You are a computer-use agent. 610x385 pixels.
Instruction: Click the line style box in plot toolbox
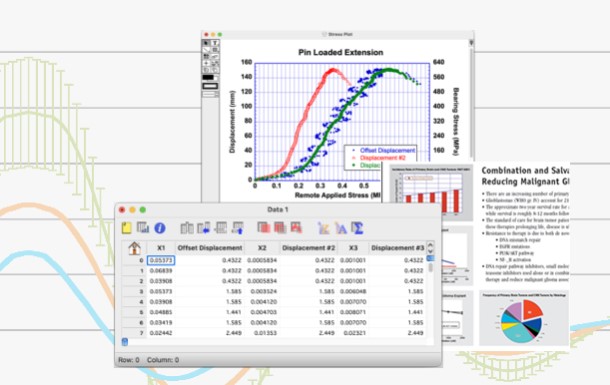[x=210, y=86]
